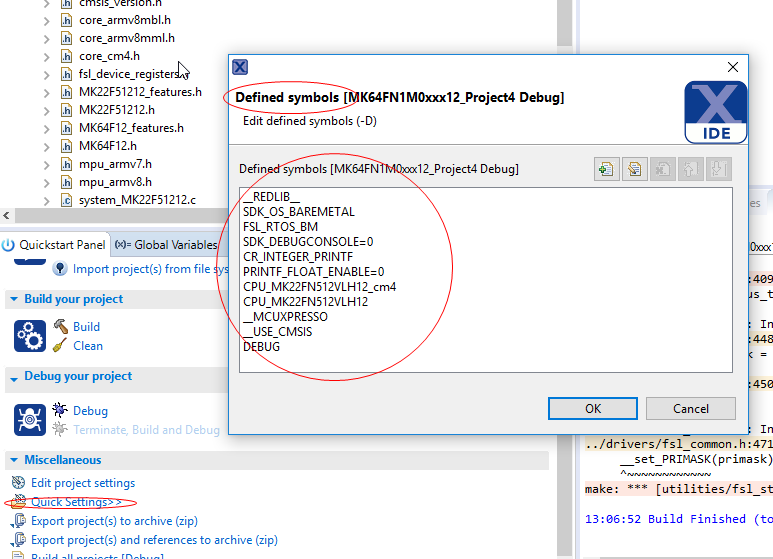Expand the mpu_armv8.h tree node
This screenshot has height=559, width=773.
(46, 183)
